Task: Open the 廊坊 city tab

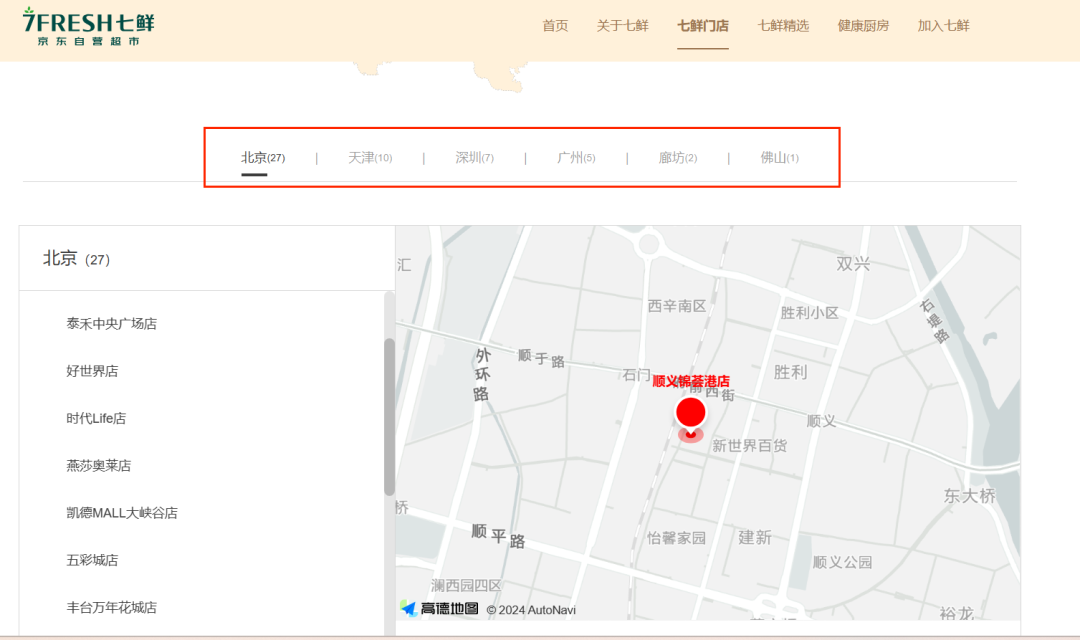Action: pyautogui.click(x=677, y=158)
